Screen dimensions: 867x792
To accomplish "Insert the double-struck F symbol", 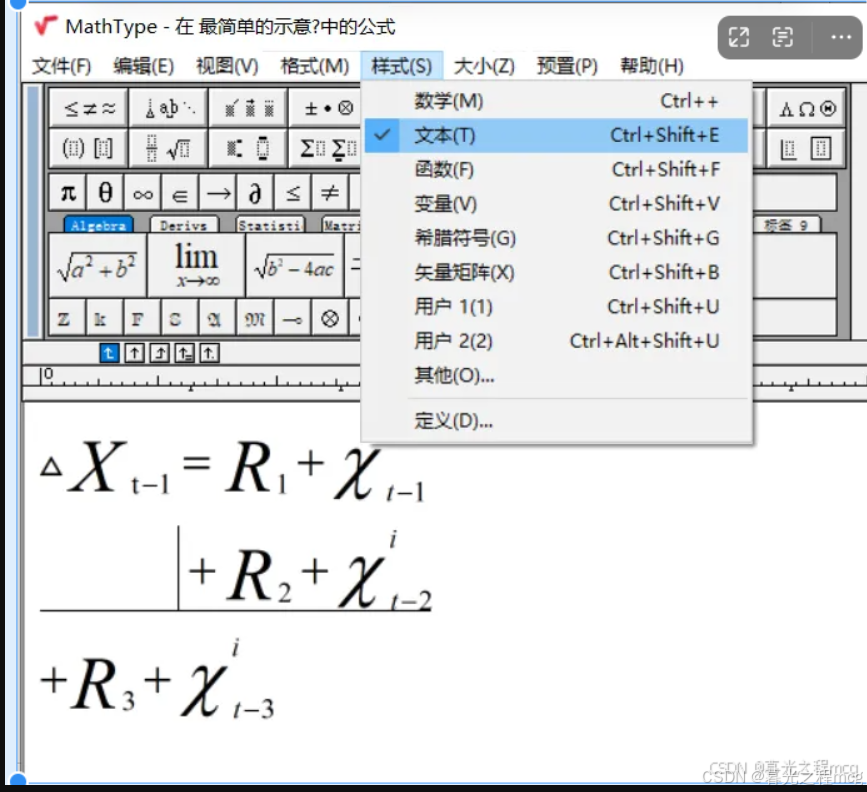I will click(143, 318).
